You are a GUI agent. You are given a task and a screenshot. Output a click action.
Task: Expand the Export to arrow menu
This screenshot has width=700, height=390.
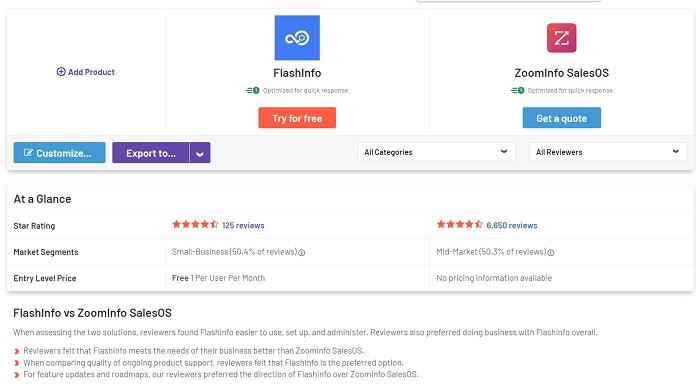200,153
